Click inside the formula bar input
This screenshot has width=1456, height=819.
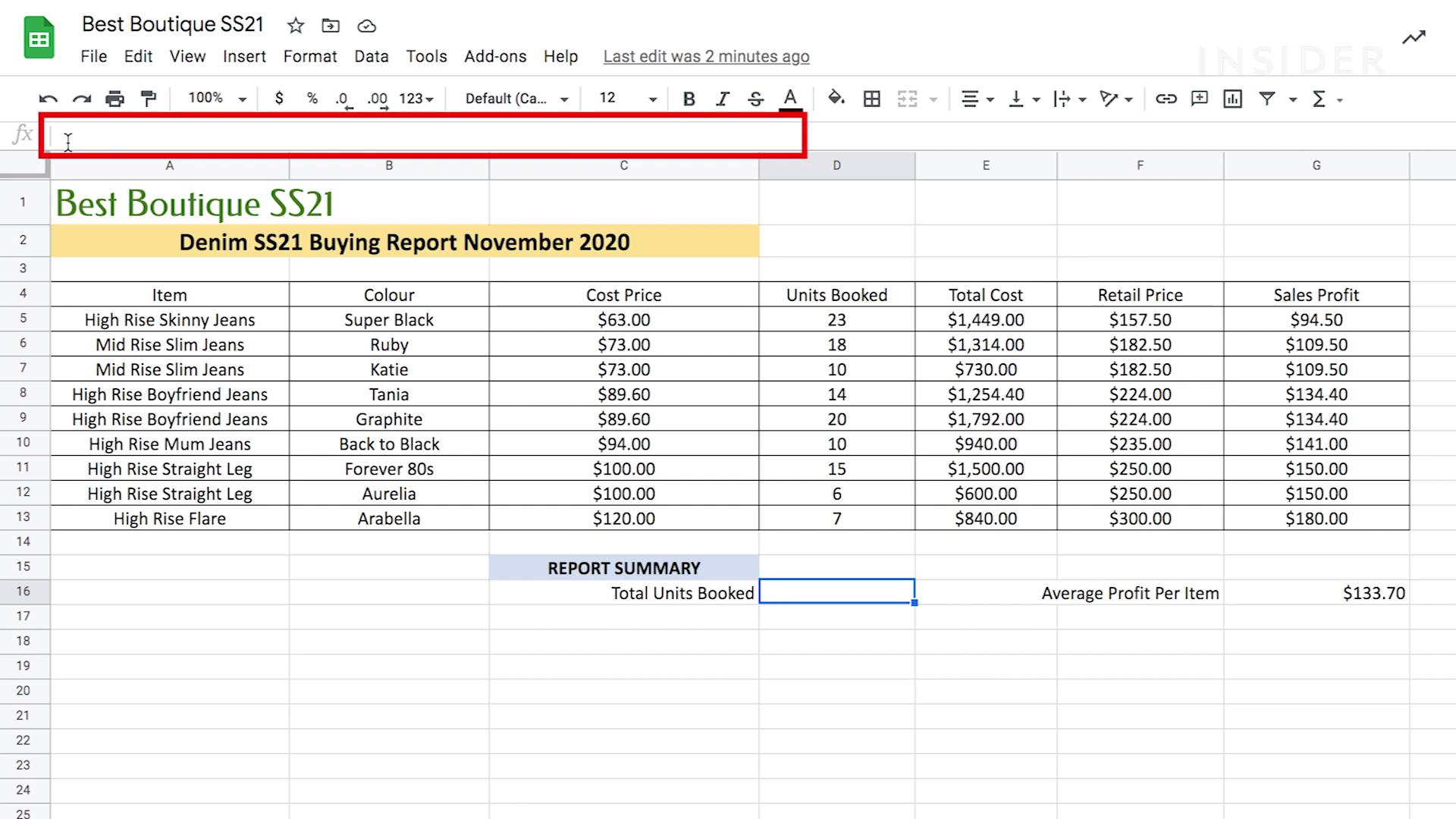425,136
